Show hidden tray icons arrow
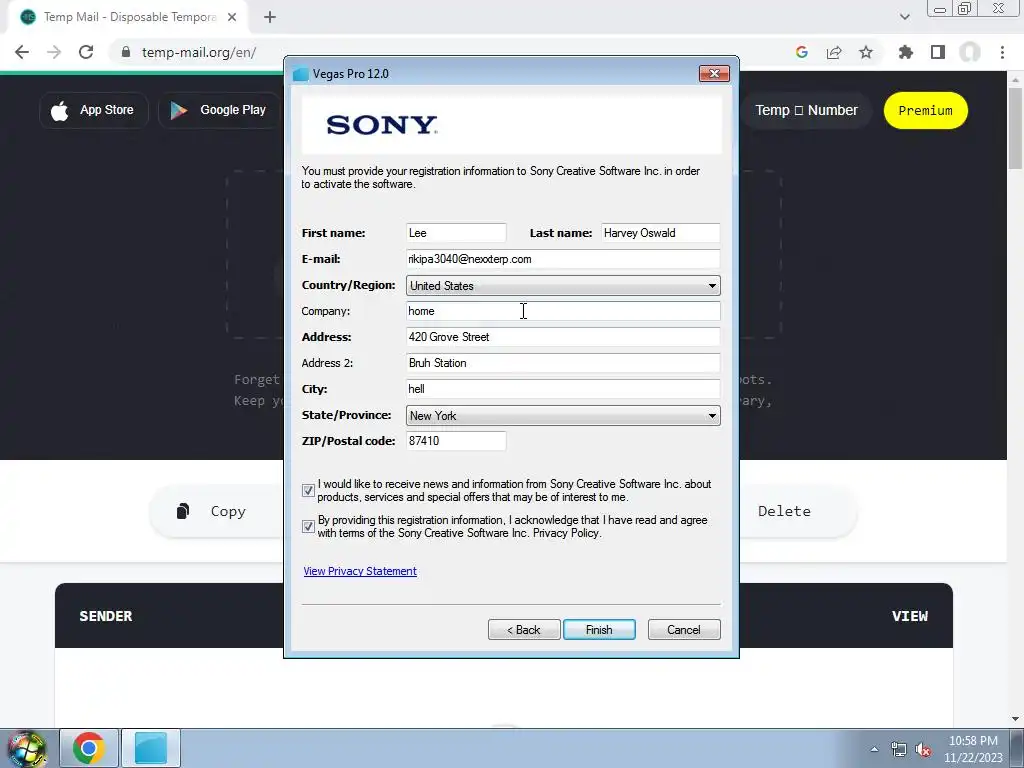The image size is (1024, 768). pos(874,749)
